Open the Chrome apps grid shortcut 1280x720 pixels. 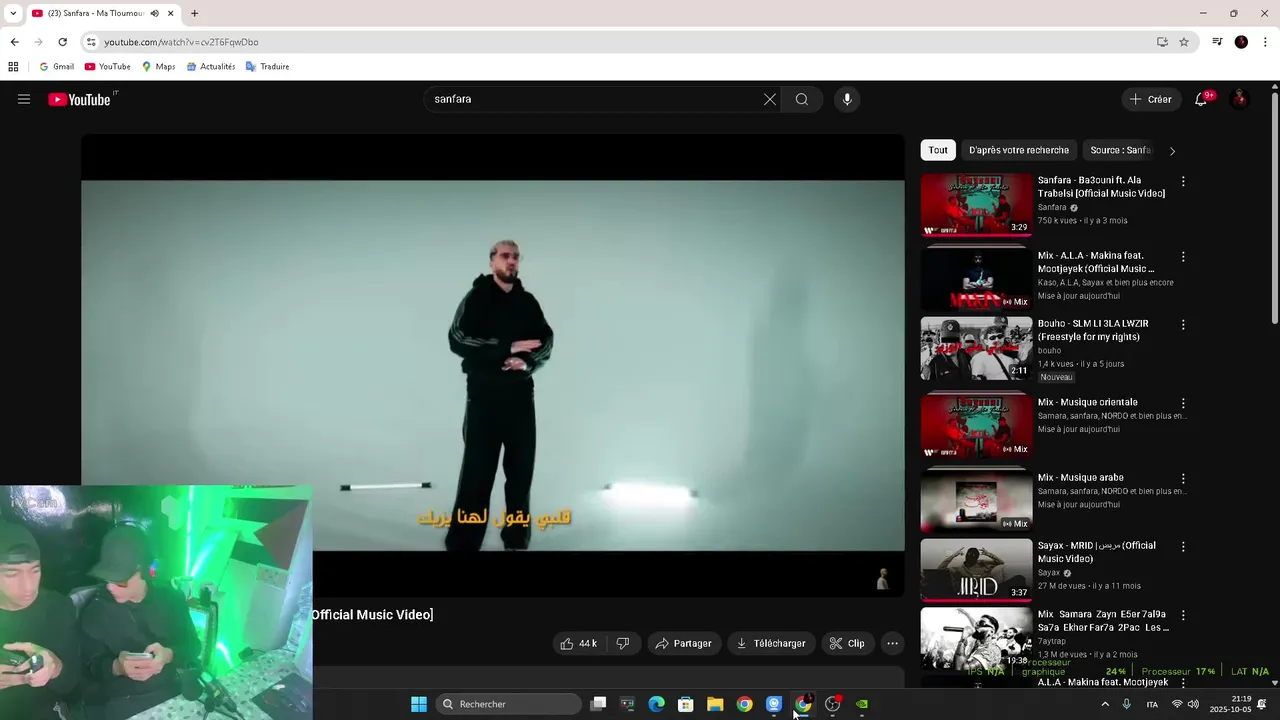[13, 67]
